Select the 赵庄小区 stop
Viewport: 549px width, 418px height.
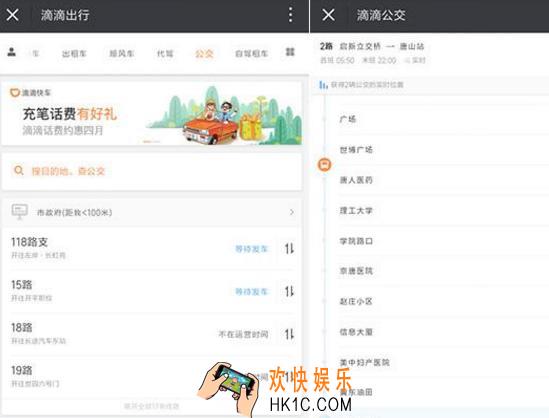[x=356, y=301]
